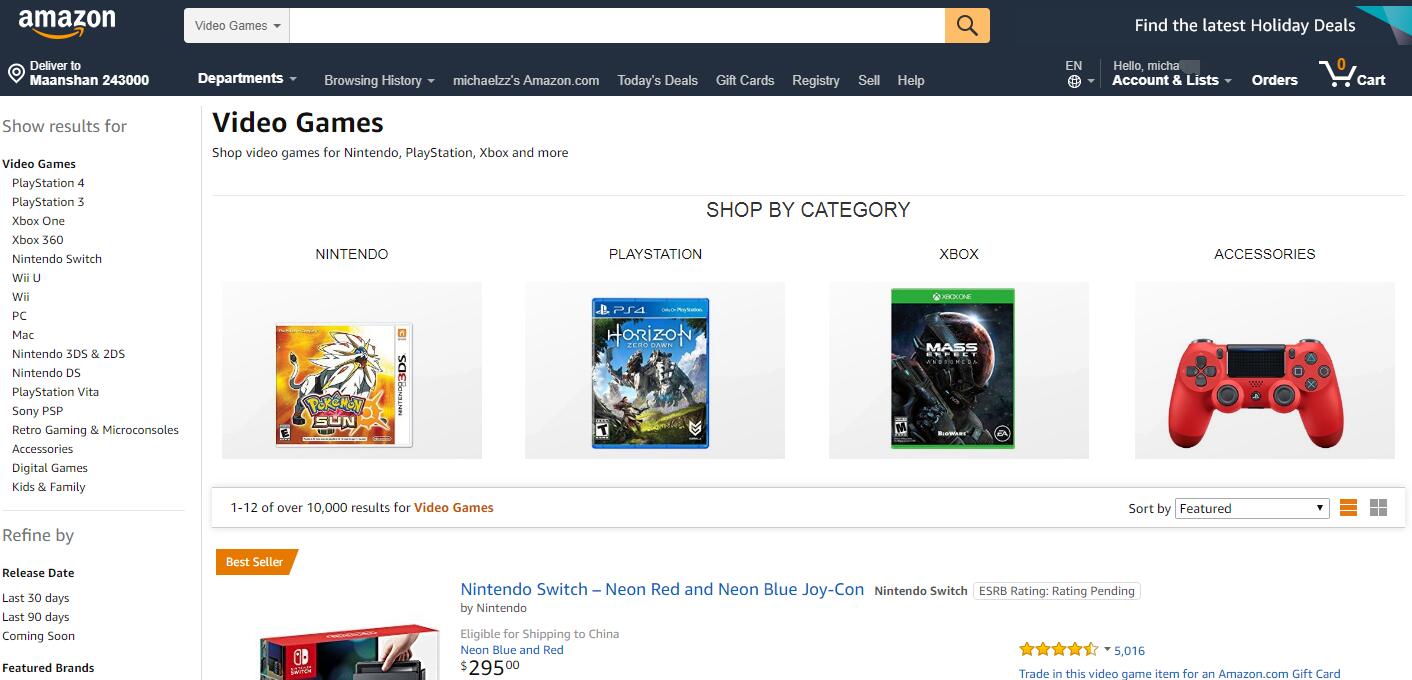Screen dimensions: 1412x680
Task: Open the Horizon Zero Dawn PlayStation category
Action: coord(650,373)
